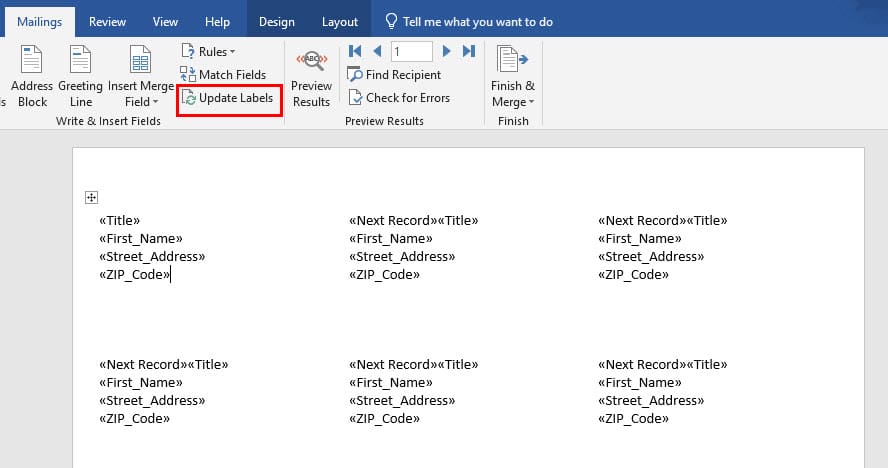
Task: Click «First_Name» in top right label
Action: 639,239
